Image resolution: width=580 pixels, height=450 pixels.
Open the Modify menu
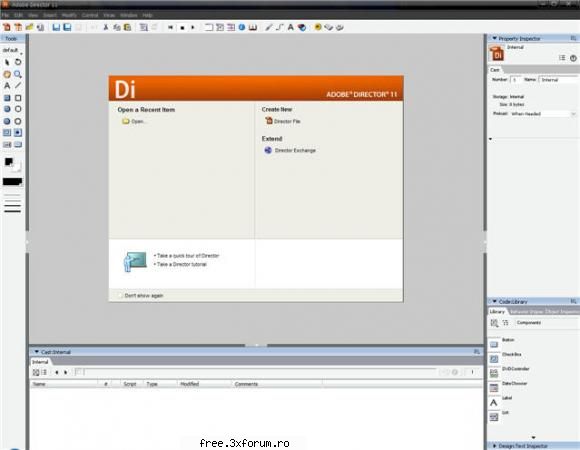click(x=69, y=15)
